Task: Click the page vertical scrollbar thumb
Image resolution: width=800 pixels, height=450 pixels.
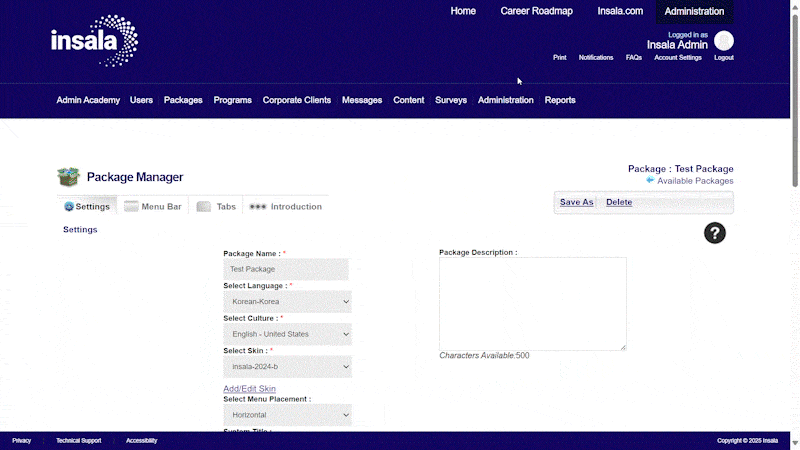Action: pyautogui.click(x=795, y=101)
